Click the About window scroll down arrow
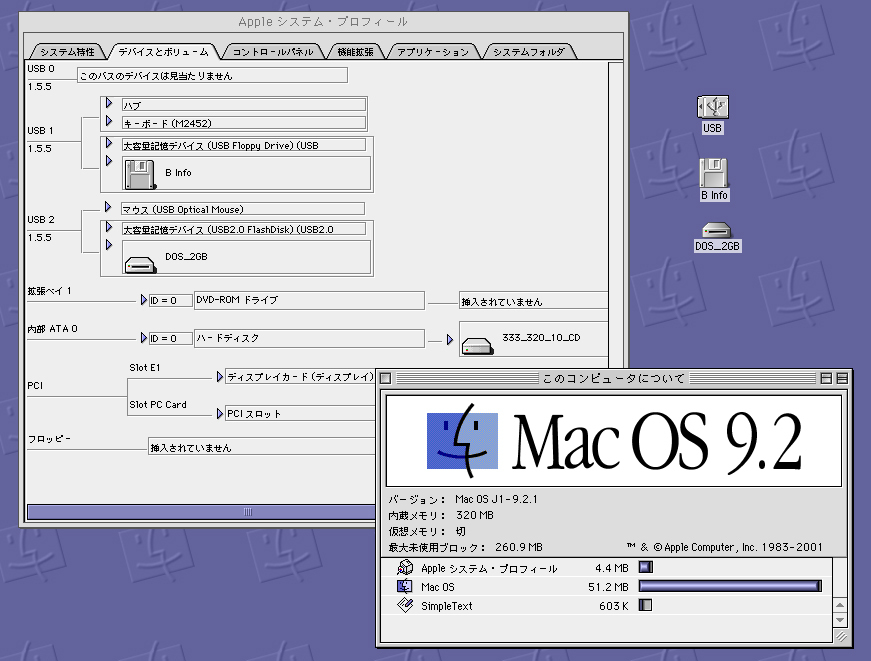This screenshot has height=661, width=871. (840, 620)
